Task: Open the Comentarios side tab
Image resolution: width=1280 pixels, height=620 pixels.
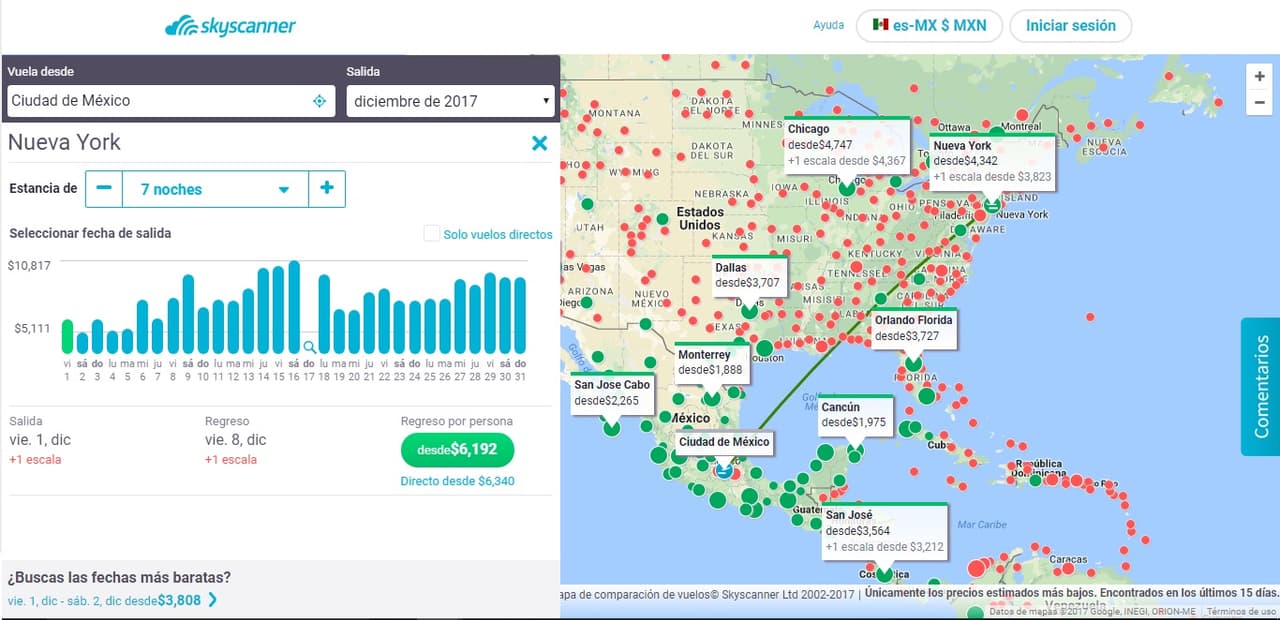Action: click(x=1260, y=386)
